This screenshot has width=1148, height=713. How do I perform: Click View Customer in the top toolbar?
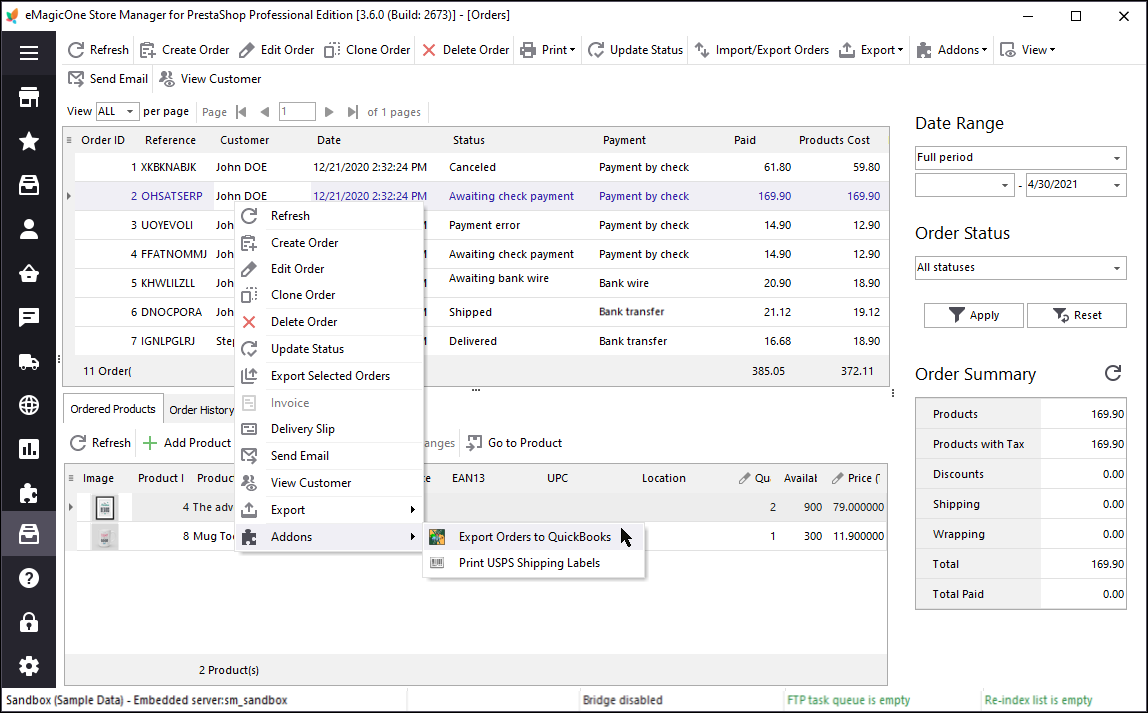pos(210,79)
